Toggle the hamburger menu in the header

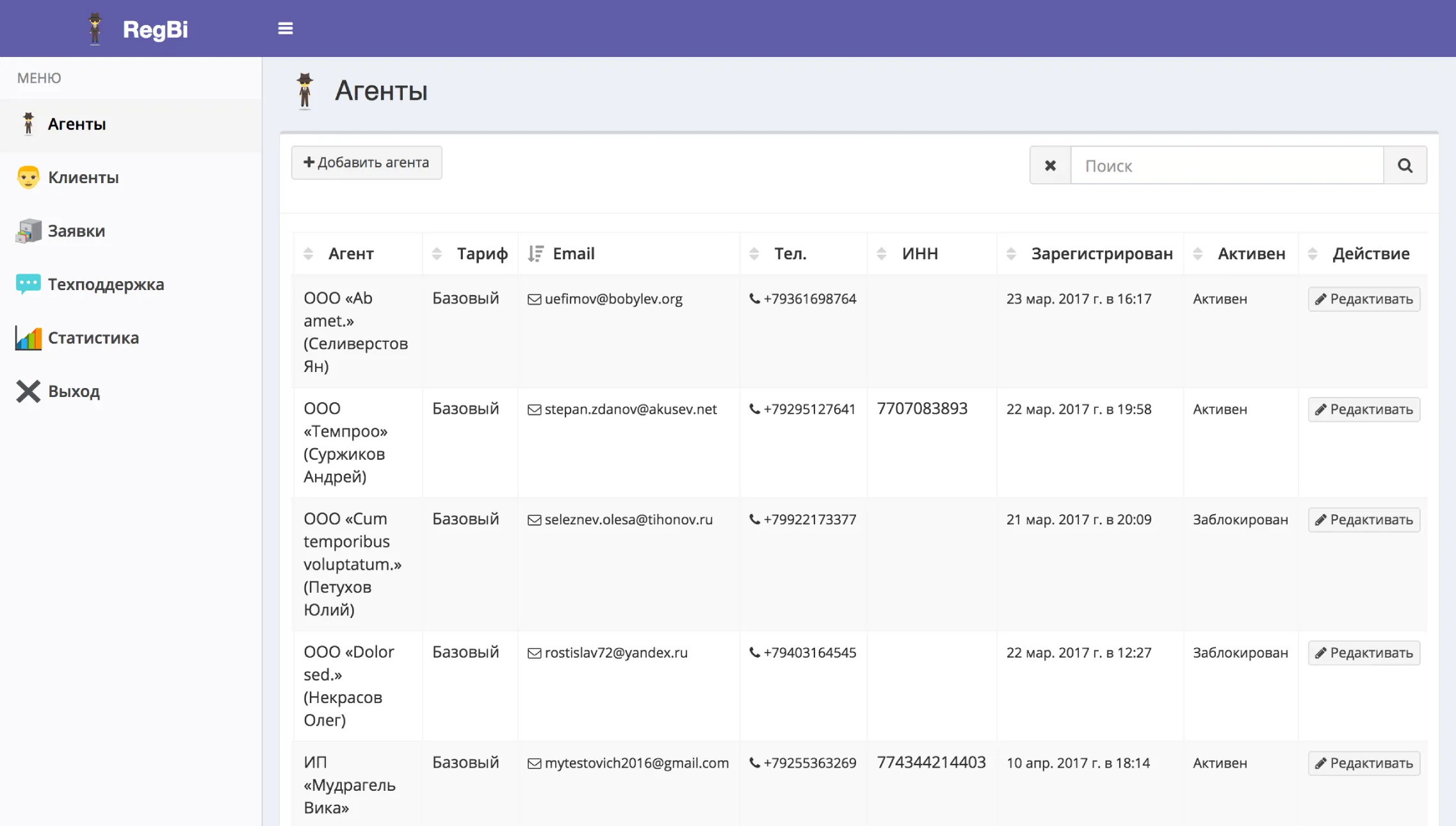(285, 28)
